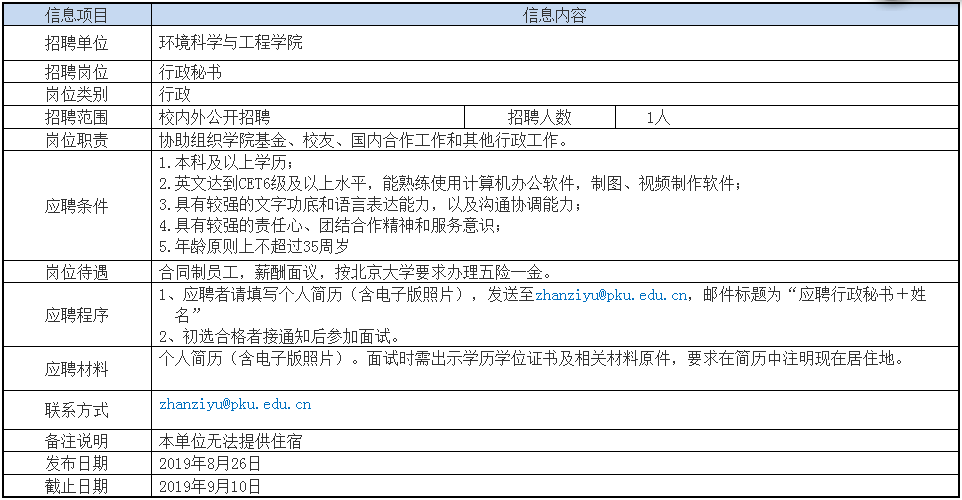Select the CET6 English requirement line

450,183
